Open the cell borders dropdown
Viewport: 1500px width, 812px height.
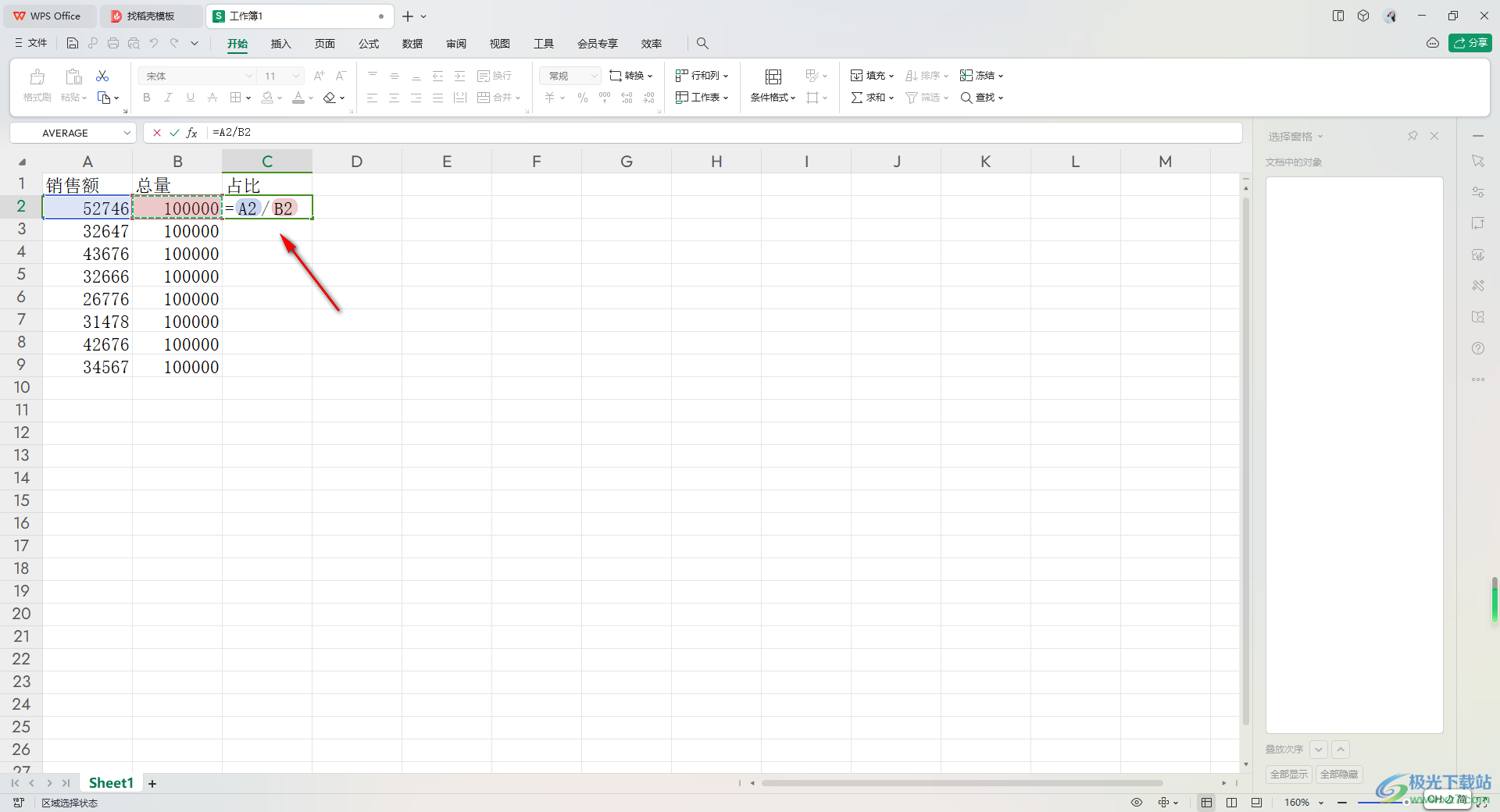pyautogui.click(x=248, y=98)
